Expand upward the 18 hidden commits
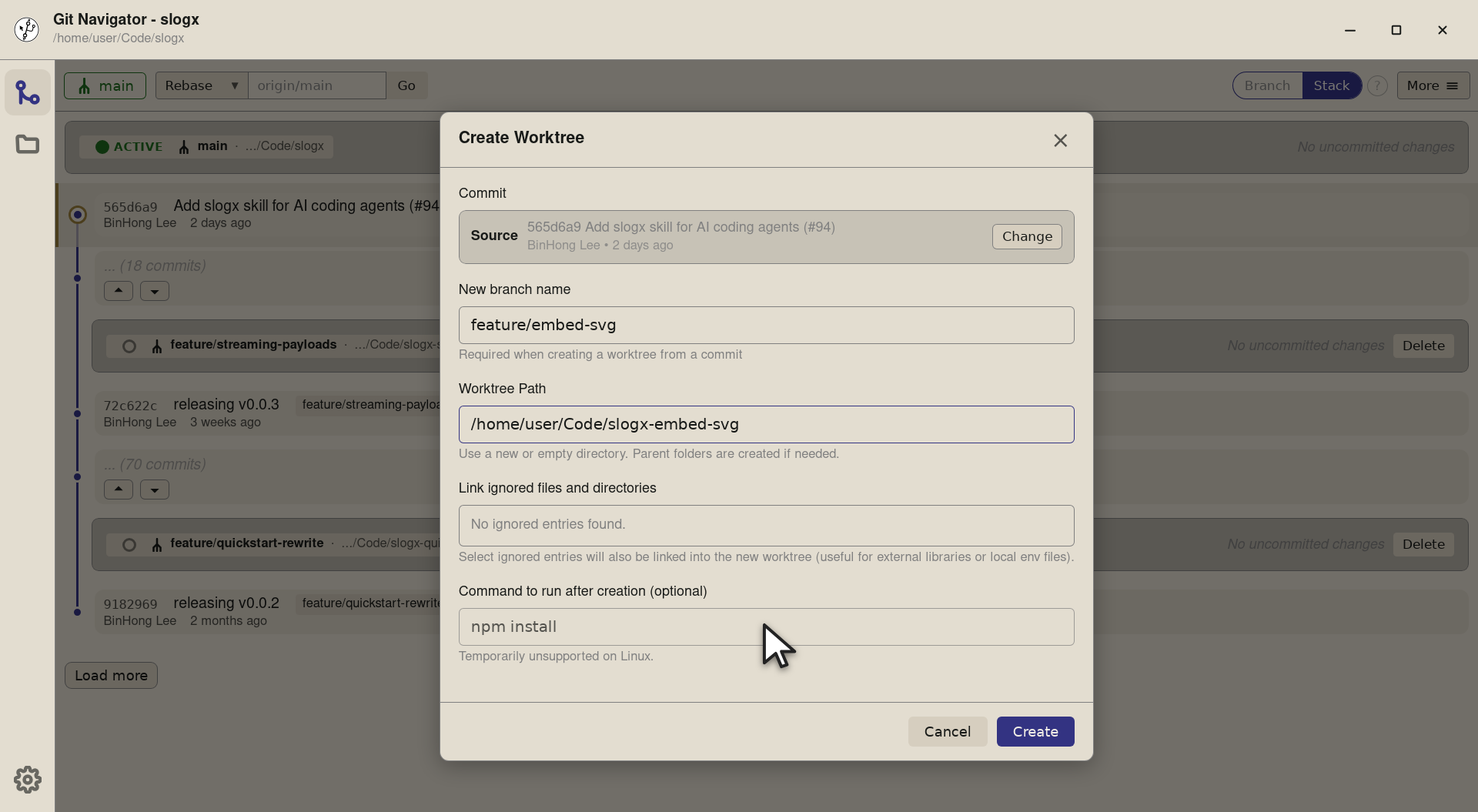This screenshot has height=812, width=1478. click(119, 291)
